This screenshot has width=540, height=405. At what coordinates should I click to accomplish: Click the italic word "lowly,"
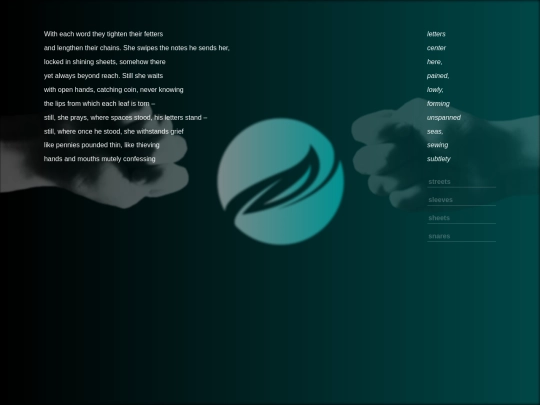435,90
